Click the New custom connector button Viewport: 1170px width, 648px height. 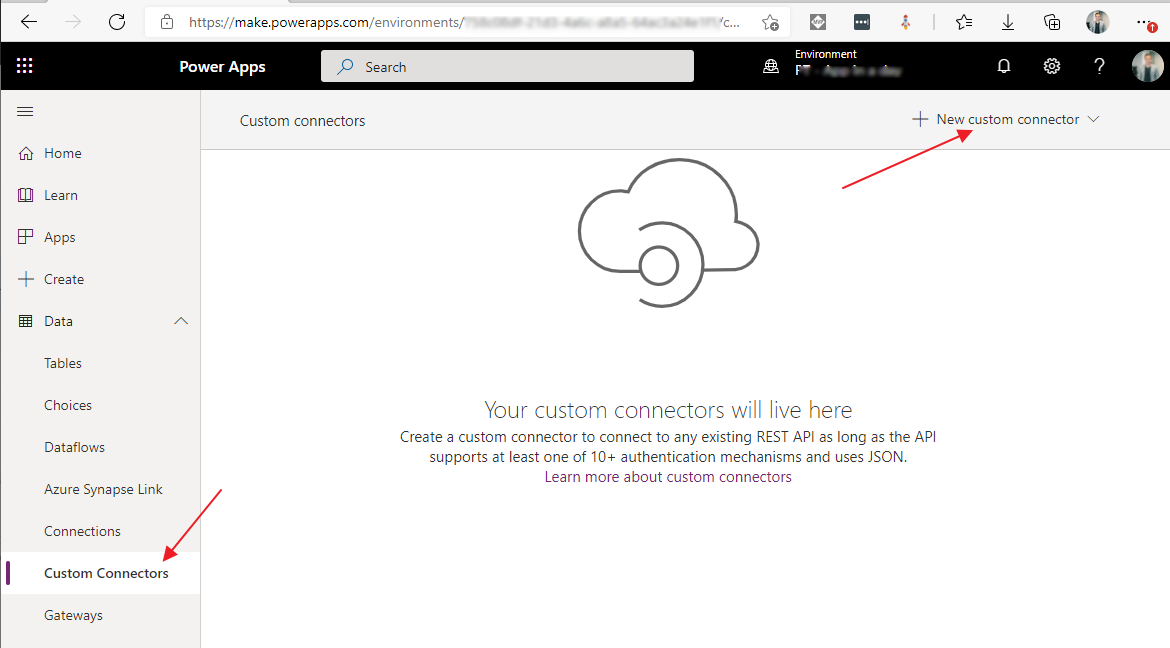pyautogui.click(x=996, y=119)
